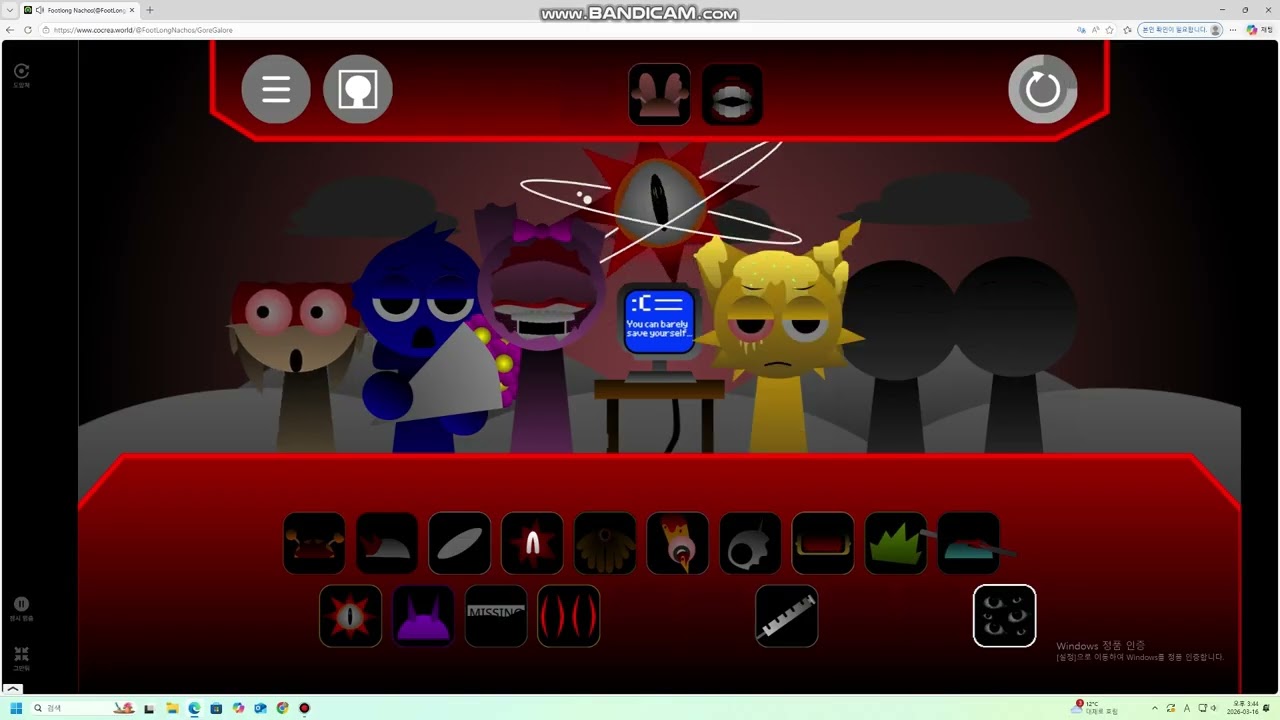Open File Explorer from the taskbar
This screenshot has width=1280, height=720.
173,708
